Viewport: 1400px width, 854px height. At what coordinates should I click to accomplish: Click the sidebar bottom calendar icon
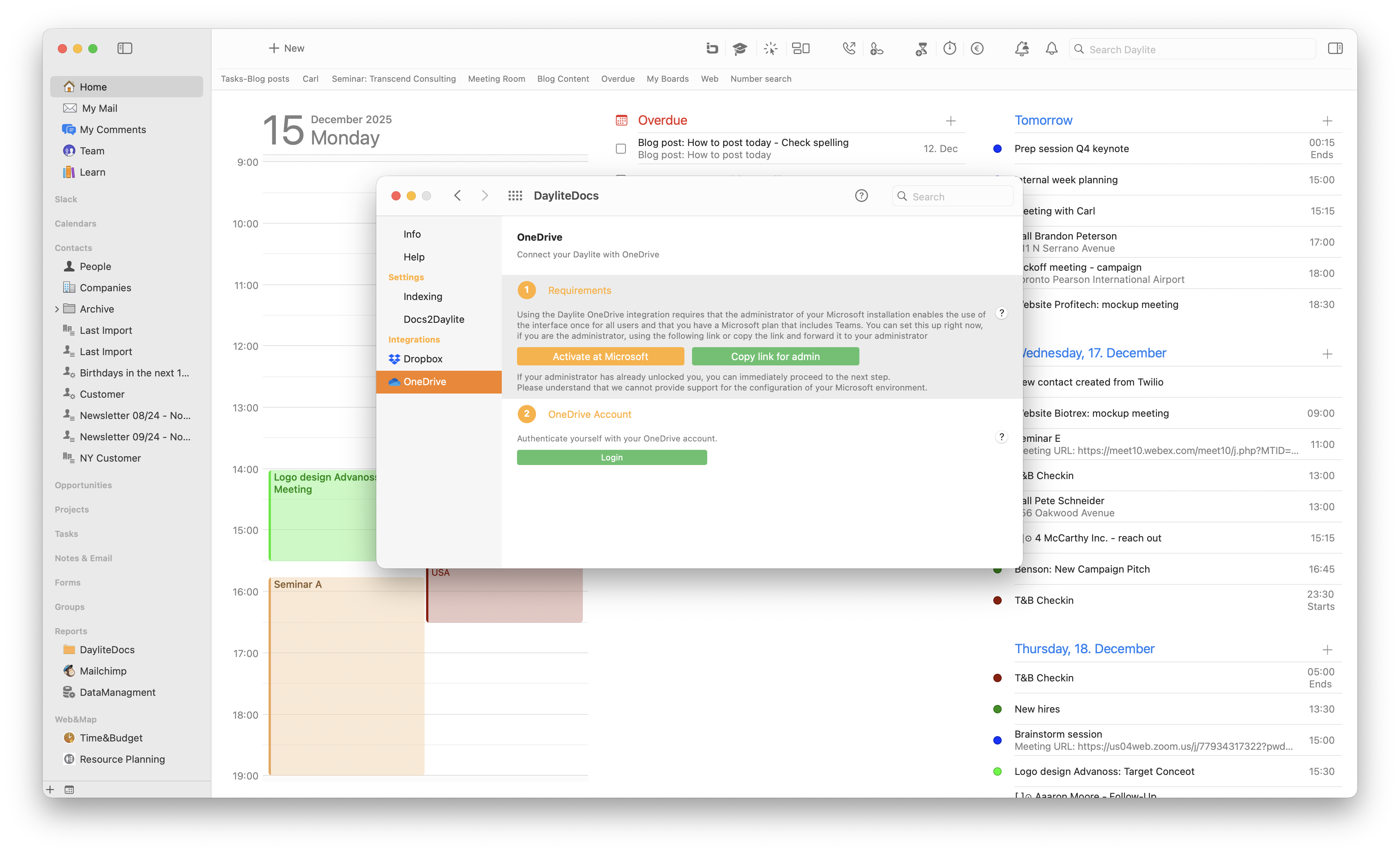pos(69,790)
